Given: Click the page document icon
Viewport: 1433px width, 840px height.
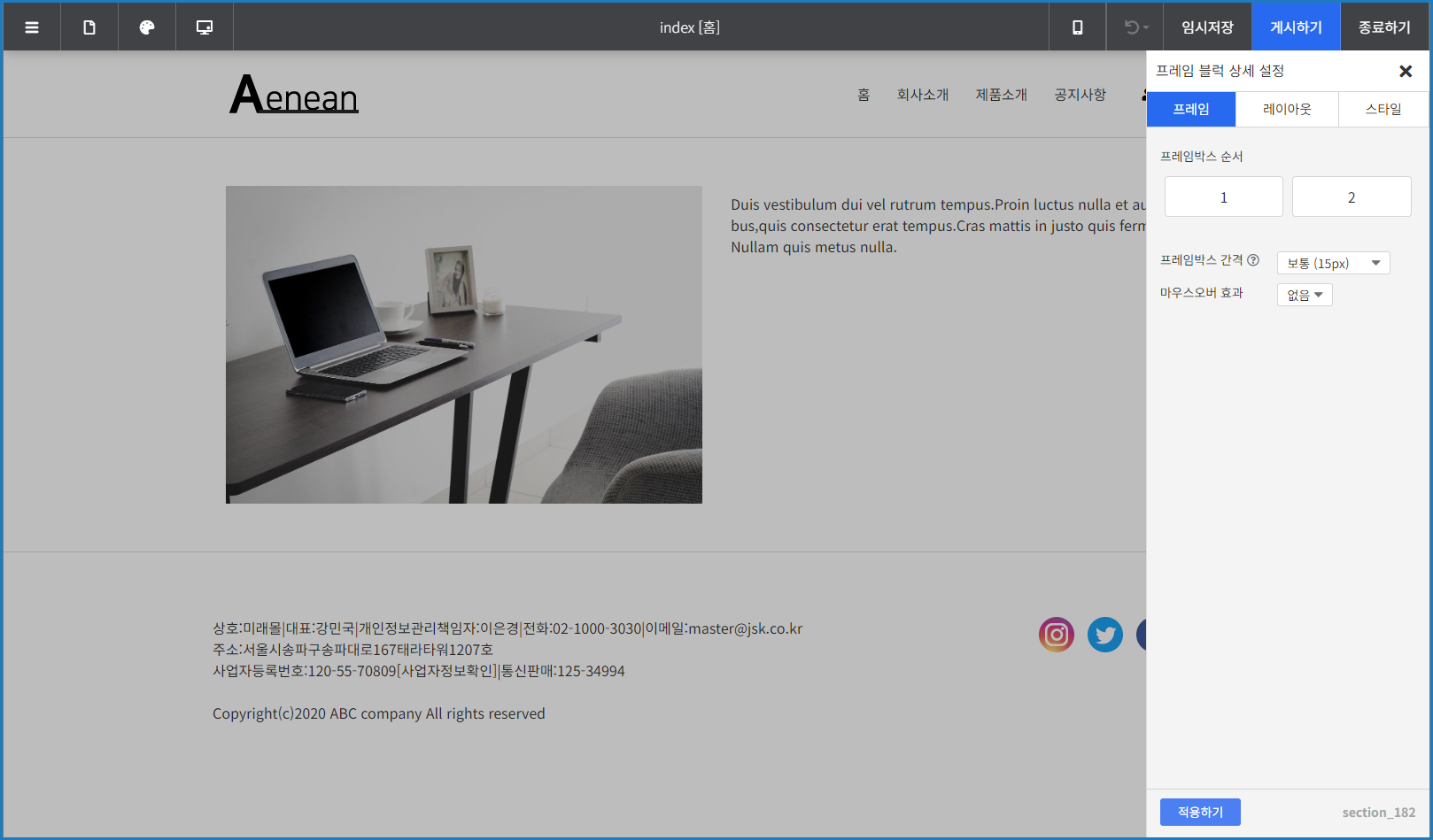Looking at the screenshot, I should (x=89, y=27).
